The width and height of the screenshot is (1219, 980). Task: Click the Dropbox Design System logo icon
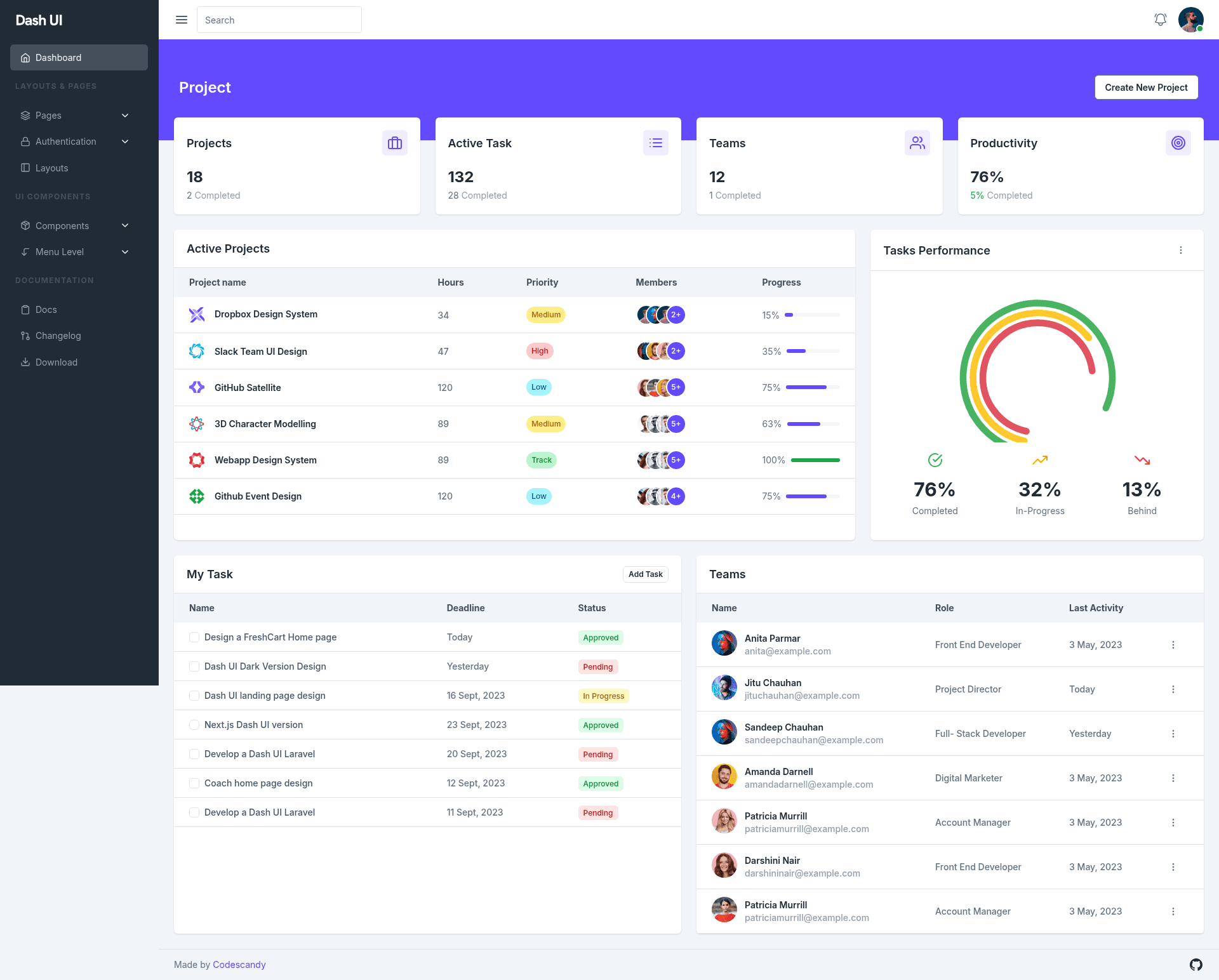coord(197,315)
